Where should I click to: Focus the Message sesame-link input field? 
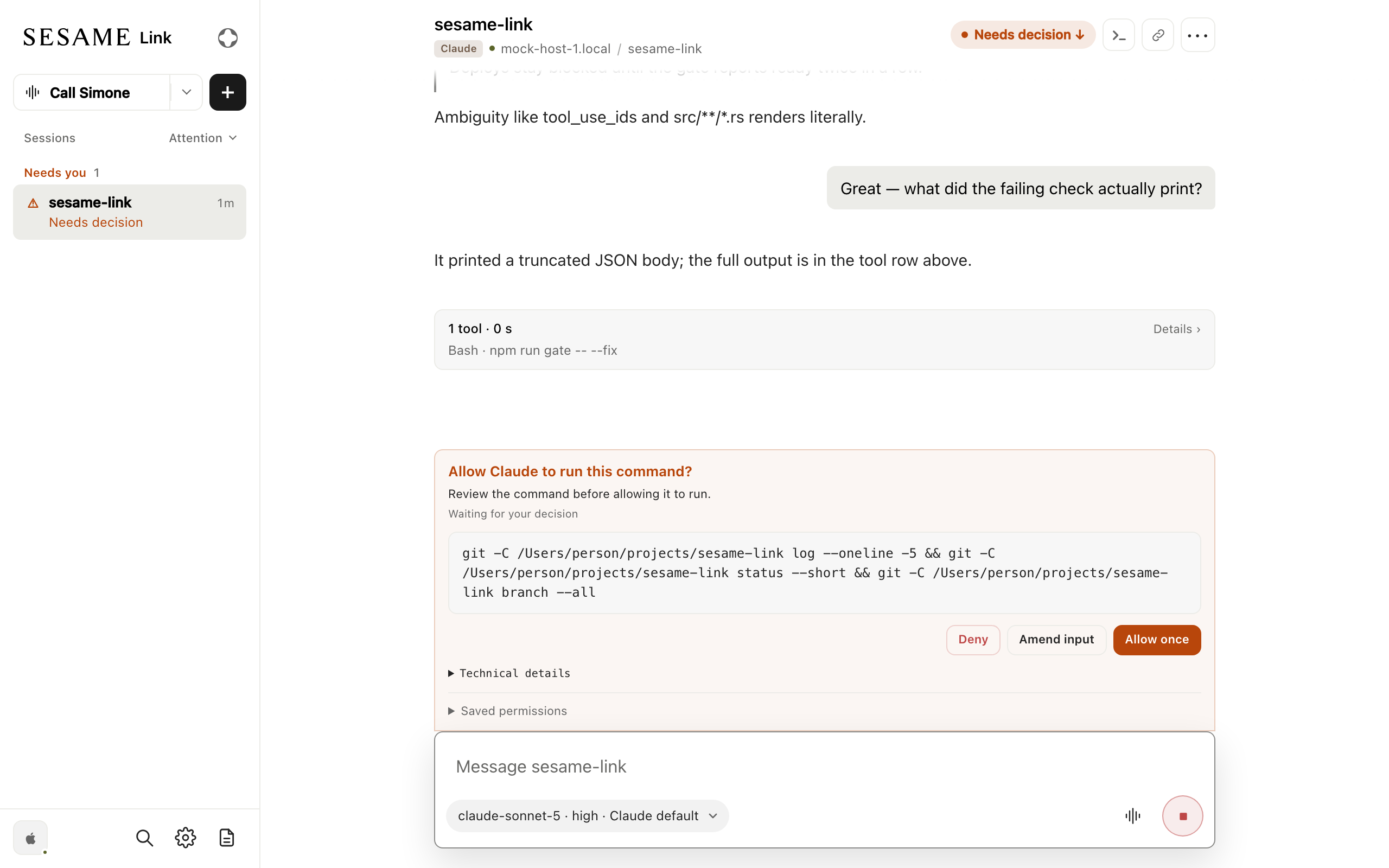pyautogui.click(x=824, y=767)
